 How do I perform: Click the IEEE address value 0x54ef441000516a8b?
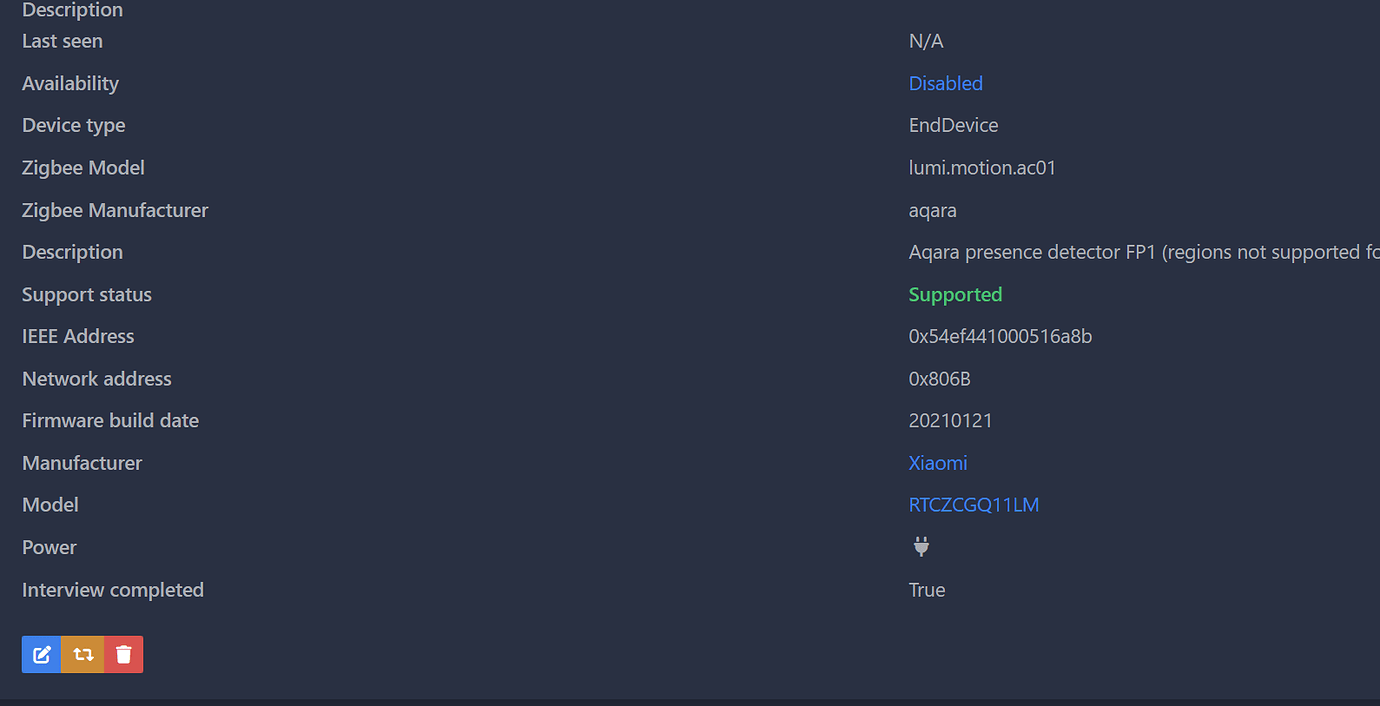click(999, 337)
